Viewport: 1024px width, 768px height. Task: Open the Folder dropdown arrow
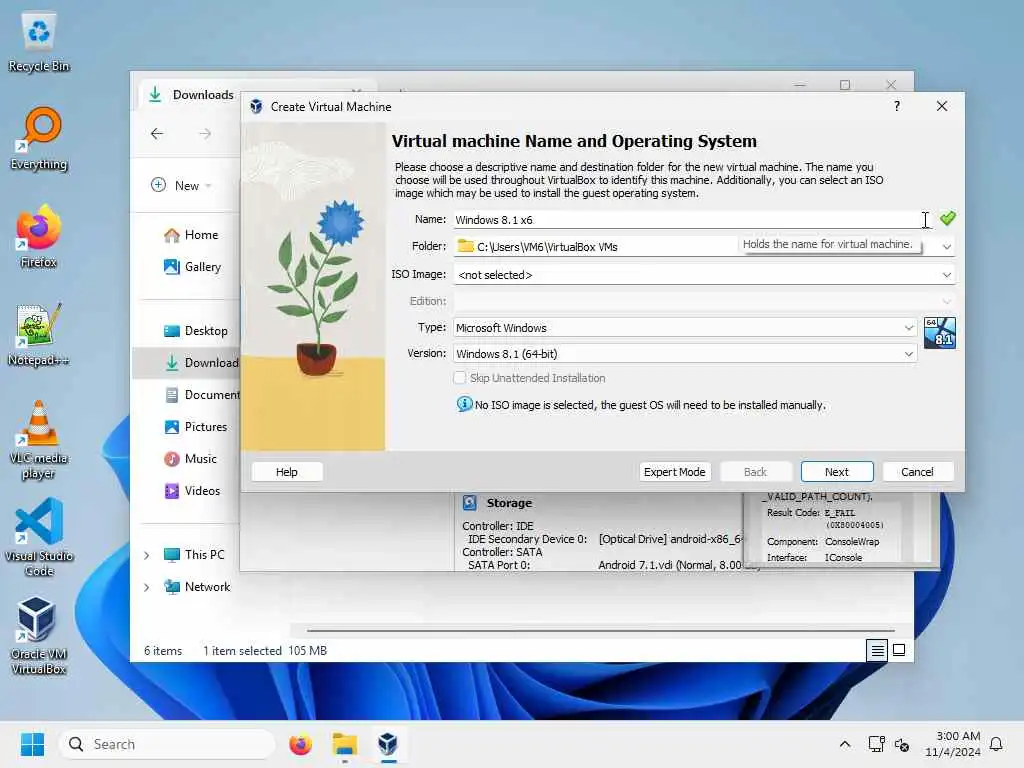click(x=946, y=247)
